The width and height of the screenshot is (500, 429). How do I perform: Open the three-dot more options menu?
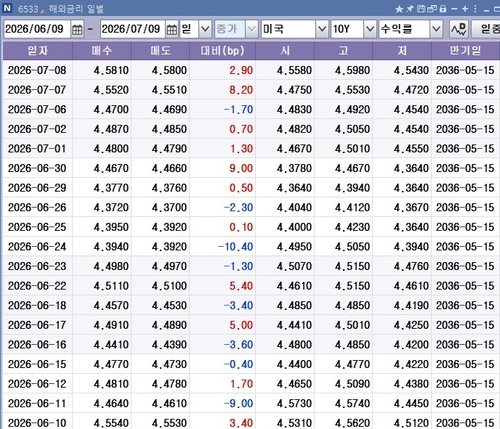[475, 9]
